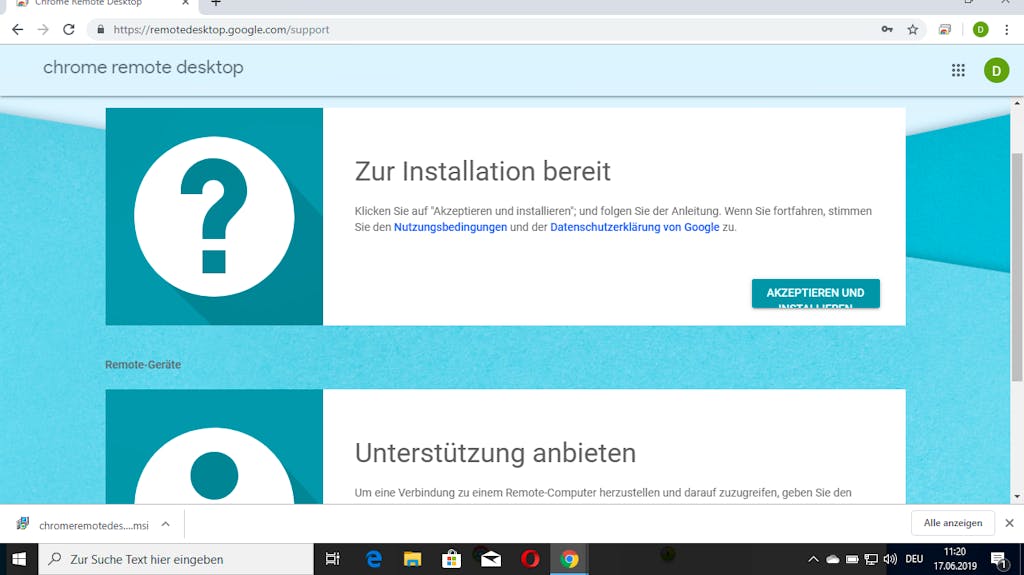
Task: Click the chrome remote desktop title
Action: point(143,67)
